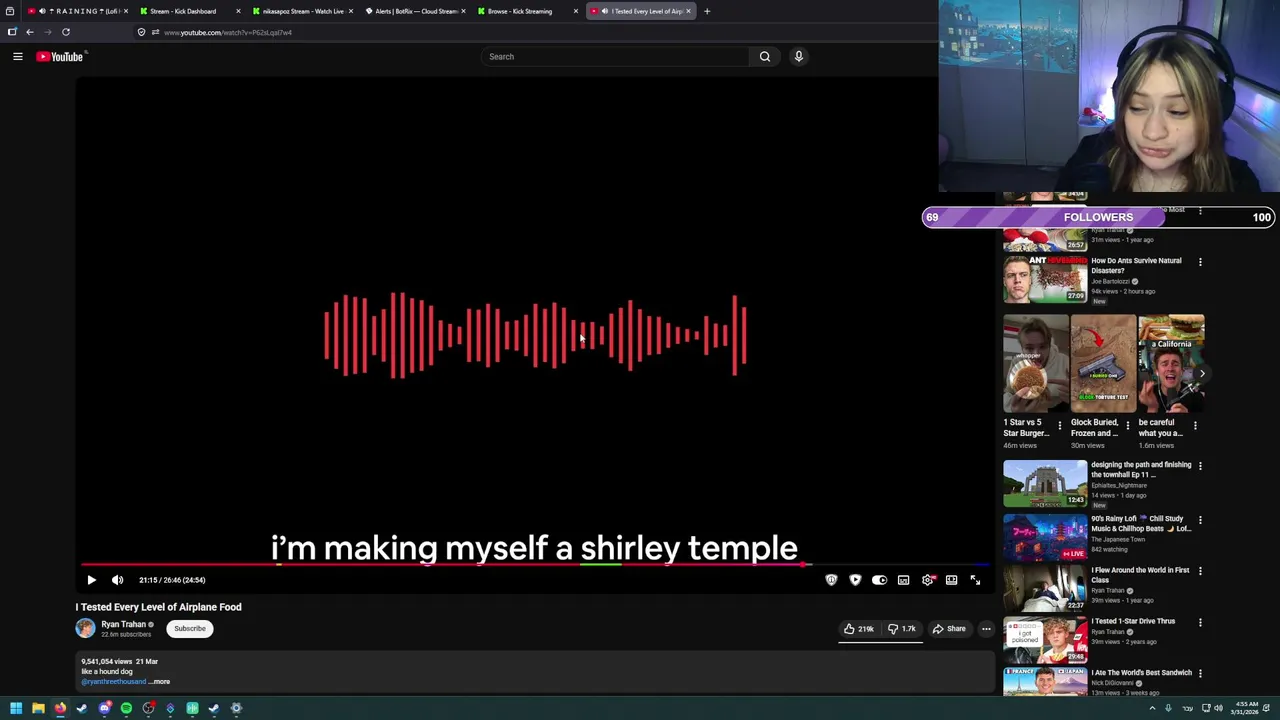Open options for be careful what you short
Screen dimensions: 1280x720
1195,425
